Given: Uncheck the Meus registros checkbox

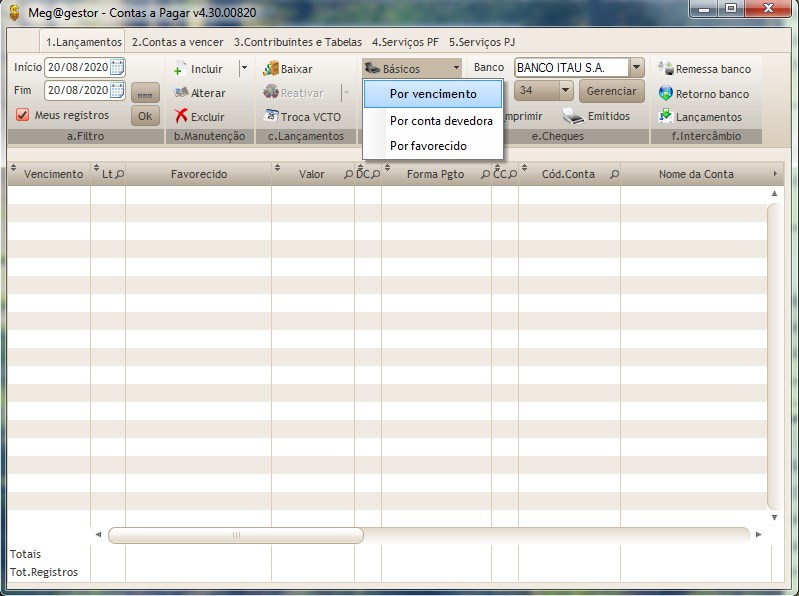Looking at the screenshot, I should pos(23,115).
